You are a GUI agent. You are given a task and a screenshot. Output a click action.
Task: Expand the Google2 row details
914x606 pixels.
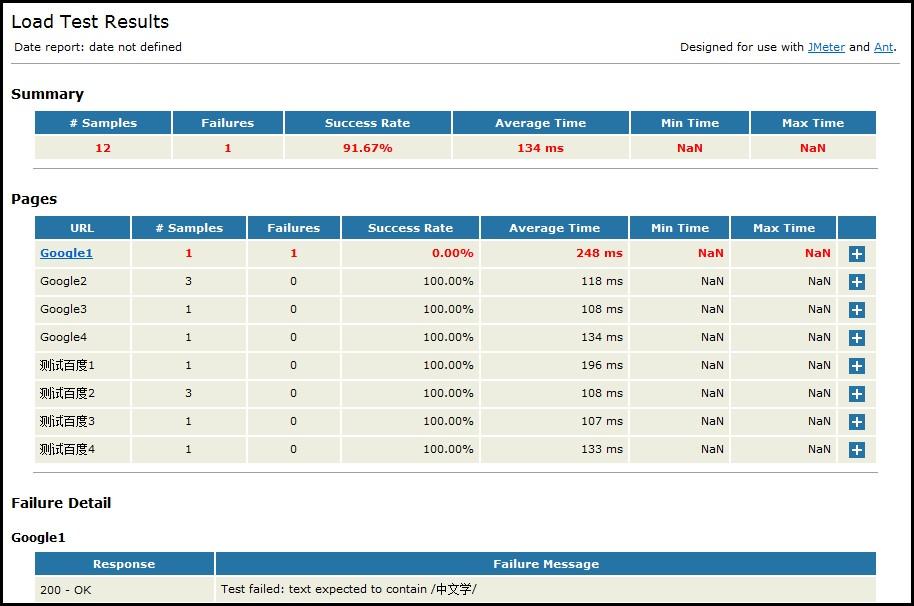tap(856, 282)
